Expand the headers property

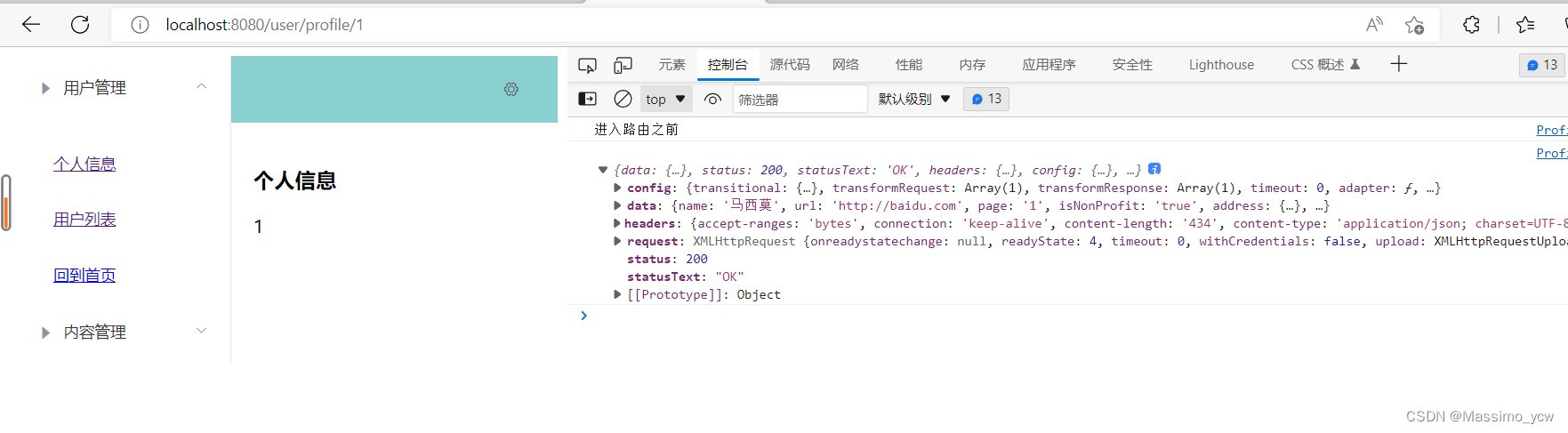pos(617,223)
